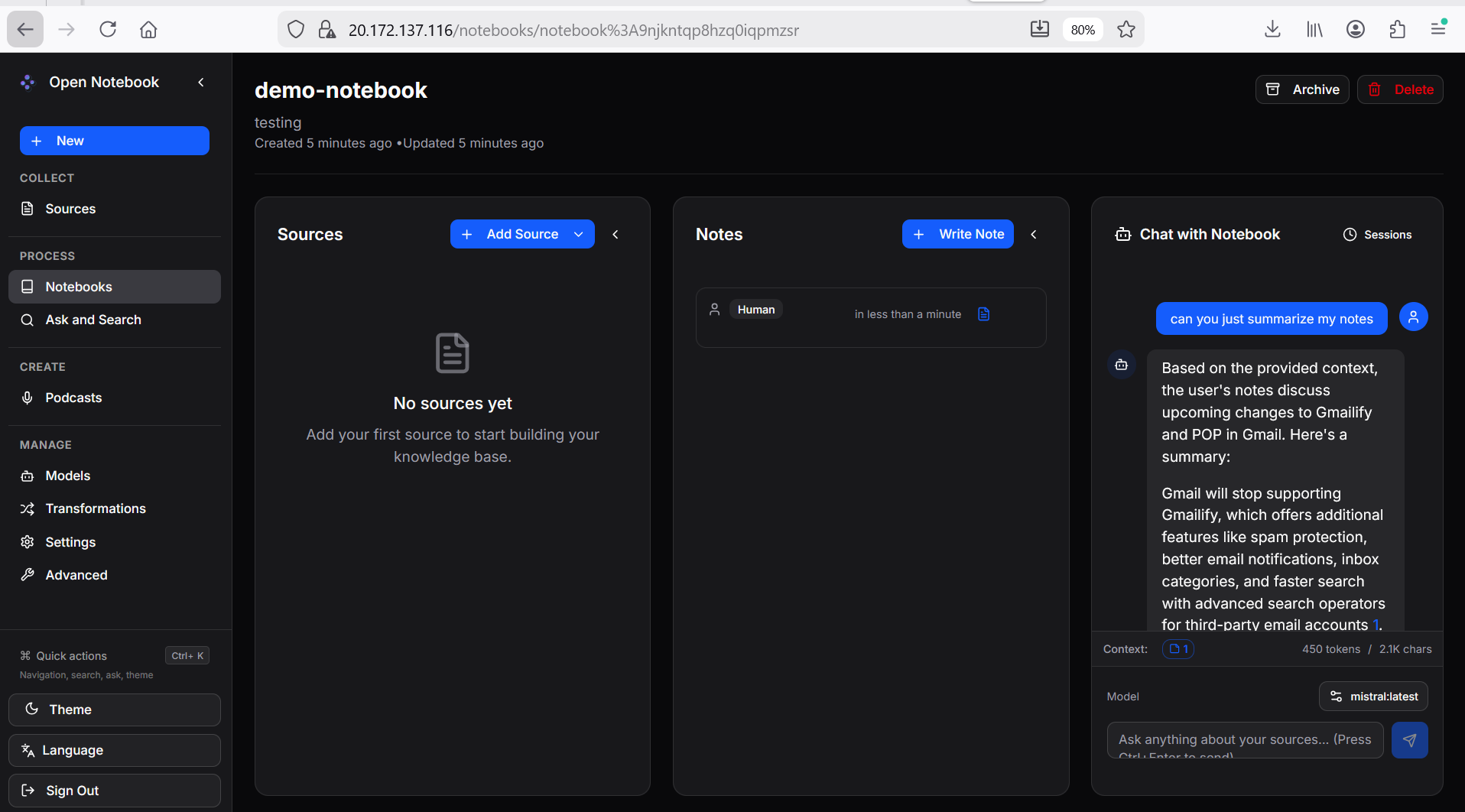Click the send message paper plane icon
The width and height of the screenshot is (1465, 812).
(x=1409, y=740)
